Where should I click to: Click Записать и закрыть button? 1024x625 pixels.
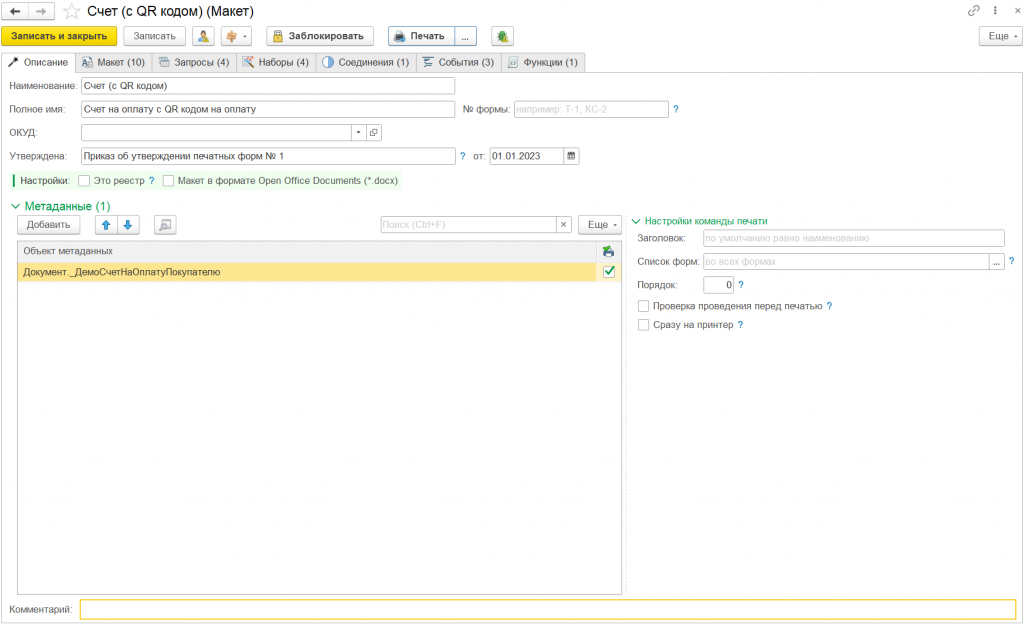[59, 36]
